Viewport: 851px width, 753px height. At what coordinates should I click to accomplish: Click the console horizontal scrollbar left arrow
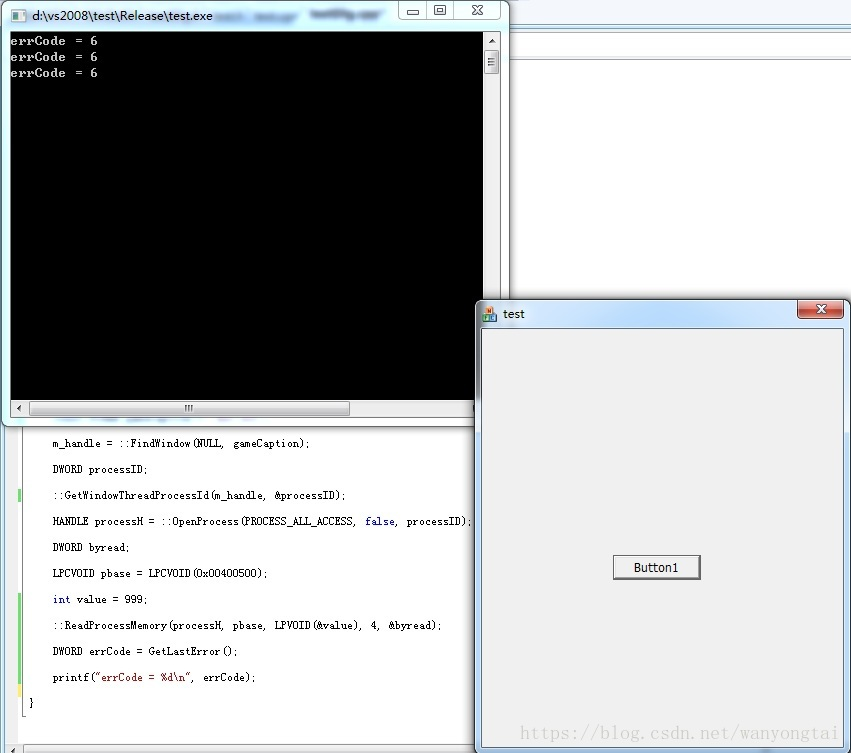click(19, 408)
